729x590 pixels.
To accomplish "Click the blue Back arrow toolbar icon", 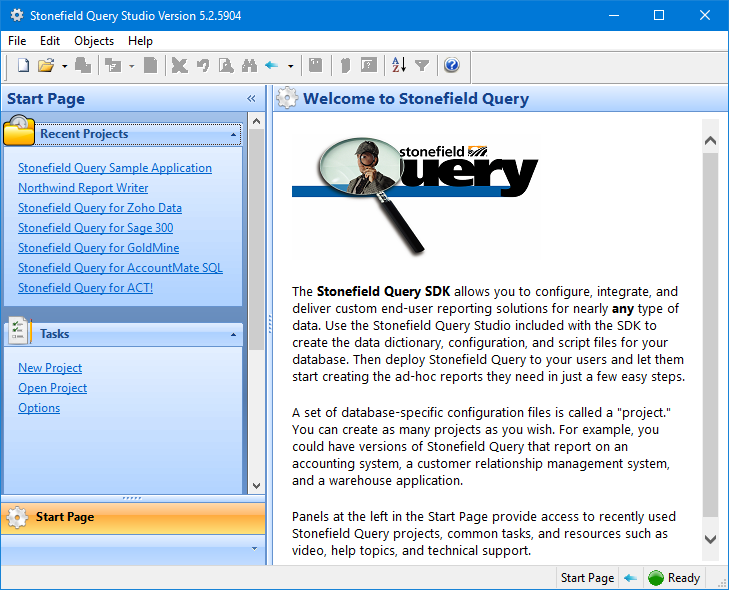I will (x=271, y=66).
